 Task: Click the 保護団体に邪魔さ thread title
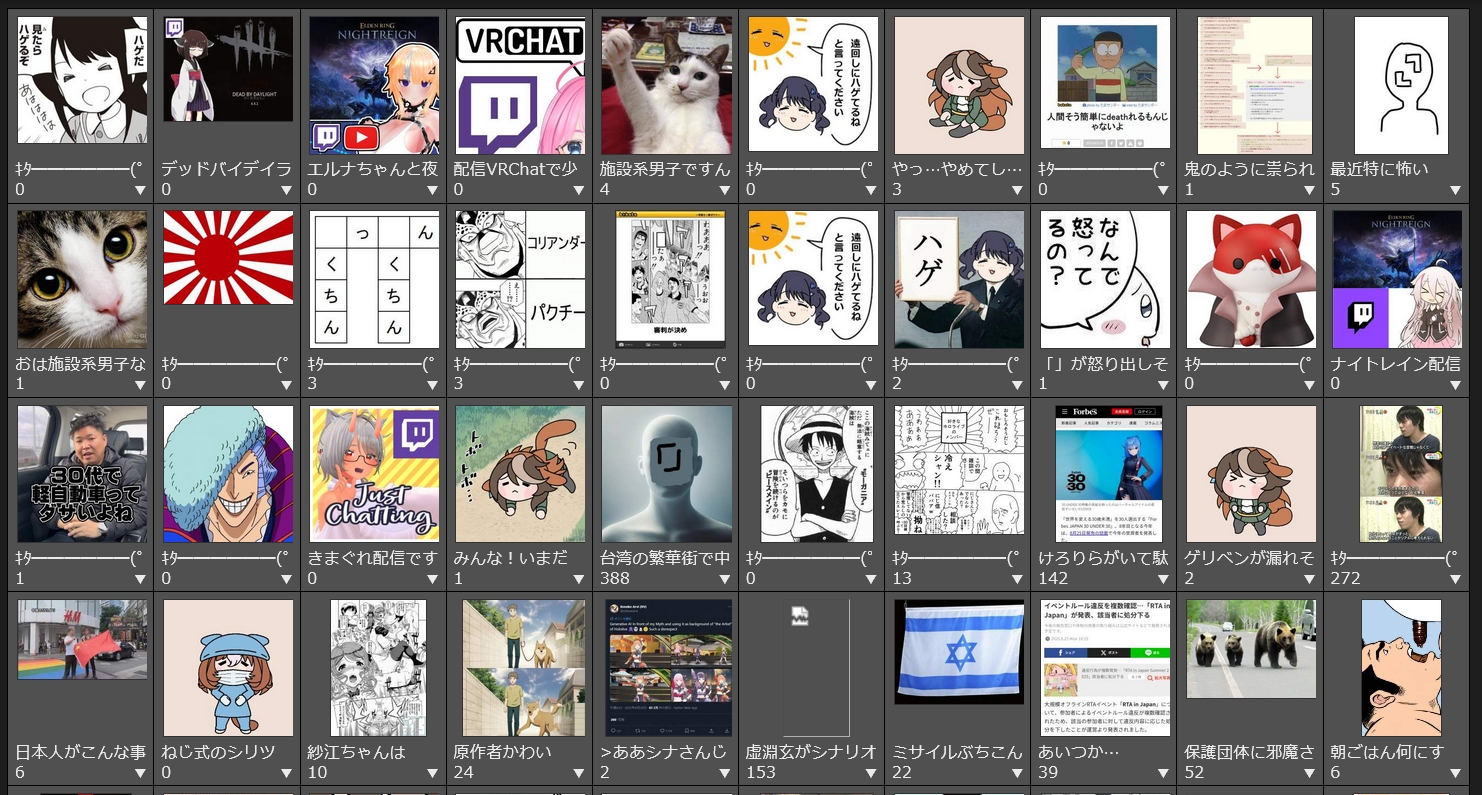[x=1249, y=752]
